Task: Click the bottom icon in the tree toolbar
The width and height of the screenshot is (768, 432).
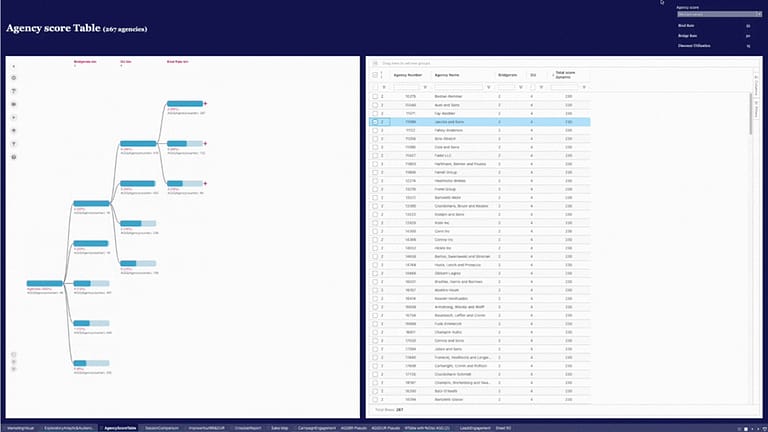Action: (14, 157)
